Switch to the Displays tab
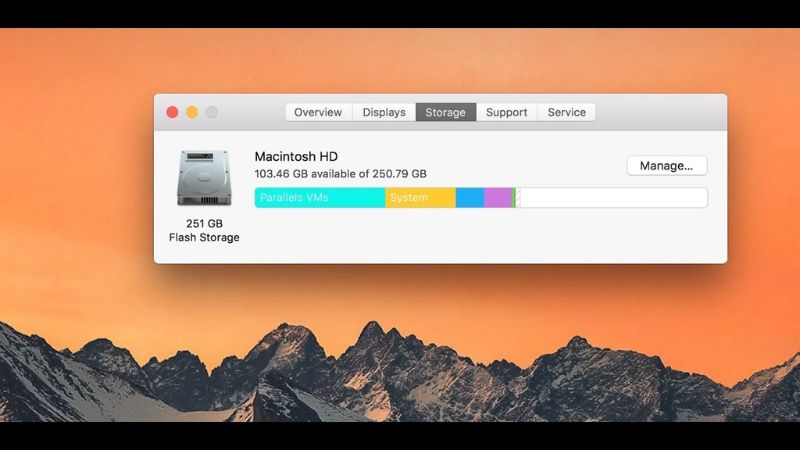Screen dimensions: 800x450 pyautogui.click(x=384, y=112)
